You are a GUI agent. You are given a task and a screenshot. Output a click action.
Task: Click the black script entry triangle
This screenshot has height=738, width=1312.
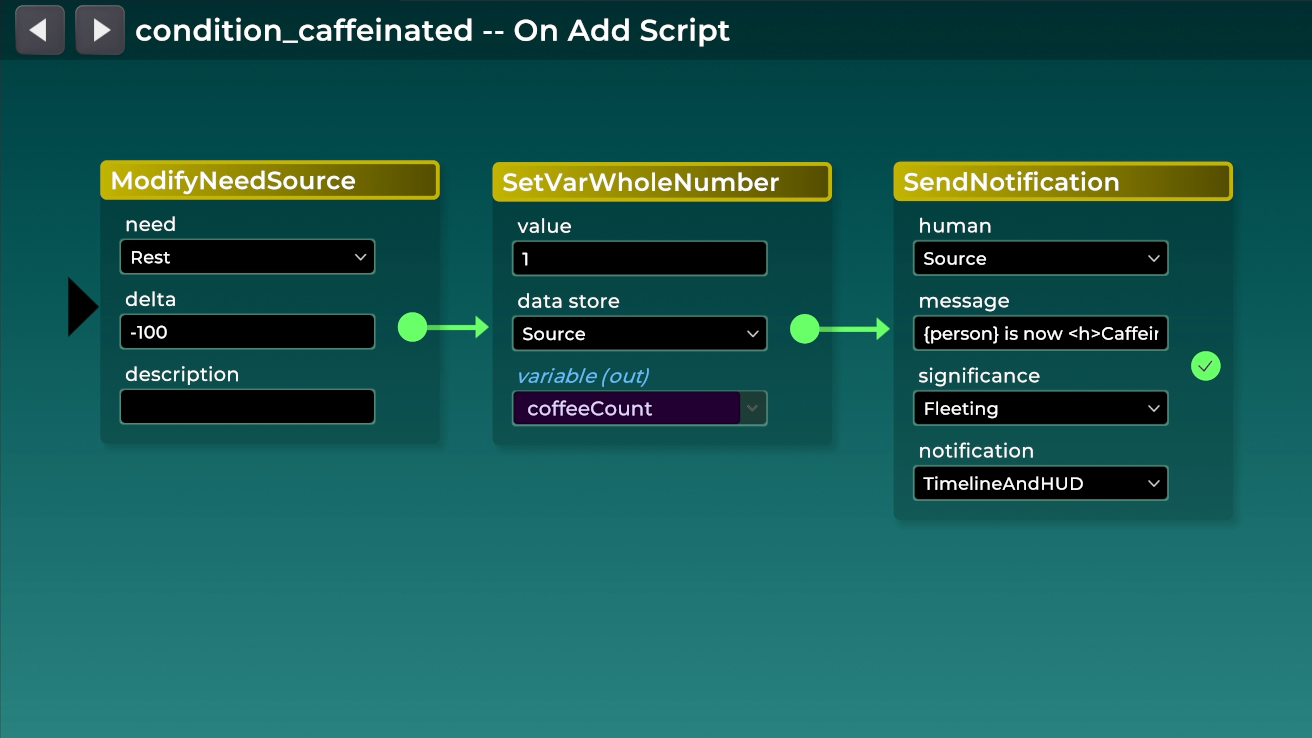click(83, 308)
